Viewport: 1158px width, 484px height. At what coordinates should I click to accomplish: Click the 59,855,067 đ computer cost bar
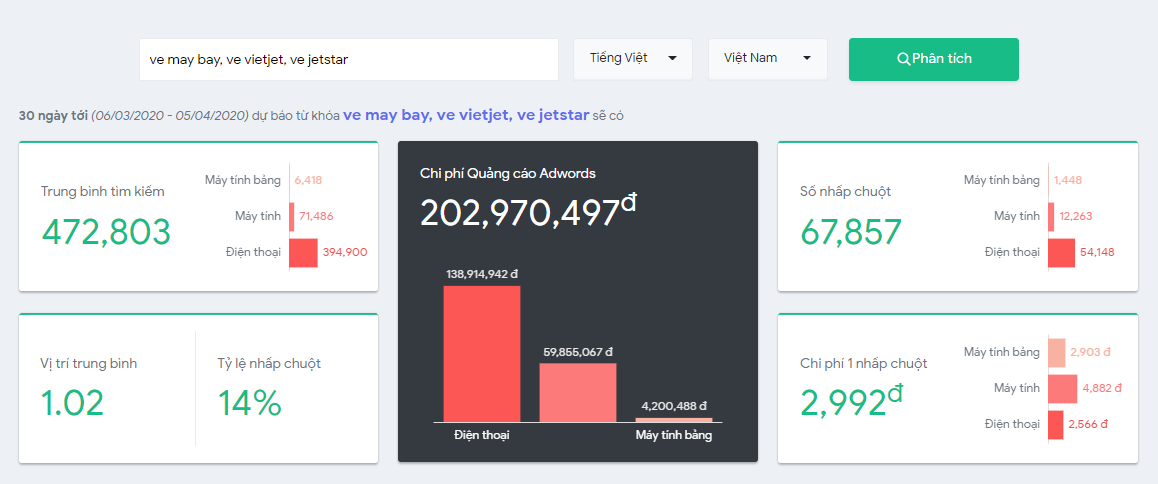[578, 392]
